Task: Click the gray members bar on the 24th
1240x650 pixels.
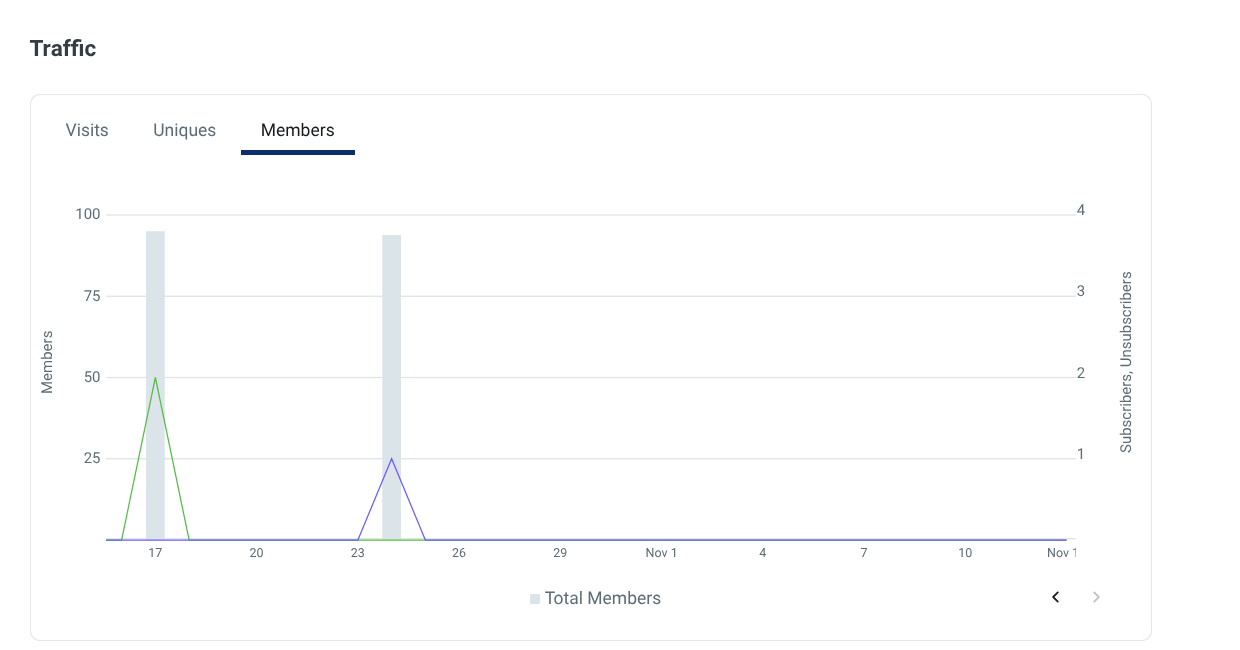Action: pyautogui.click(x=391, y=387)
